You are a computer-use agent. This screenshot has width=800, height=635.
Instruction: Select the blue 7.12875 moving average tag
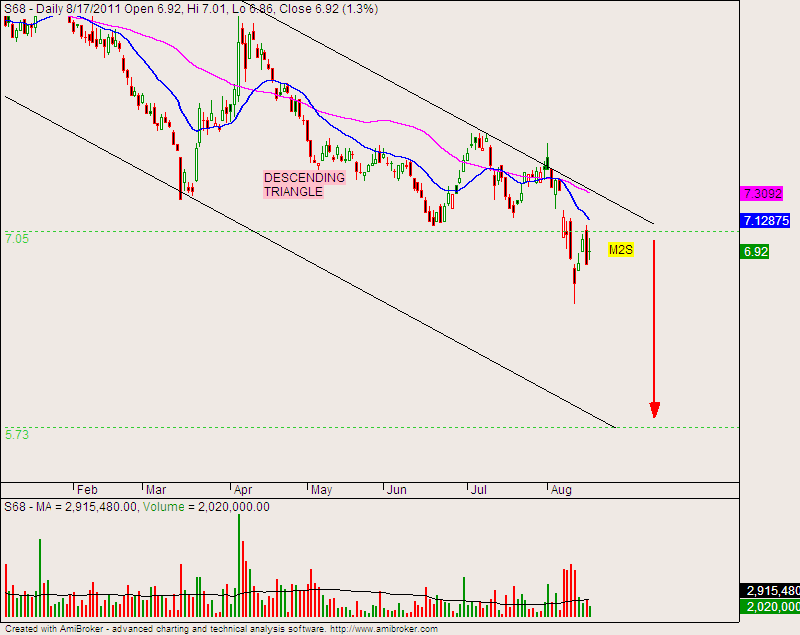[x=769, y=220]
